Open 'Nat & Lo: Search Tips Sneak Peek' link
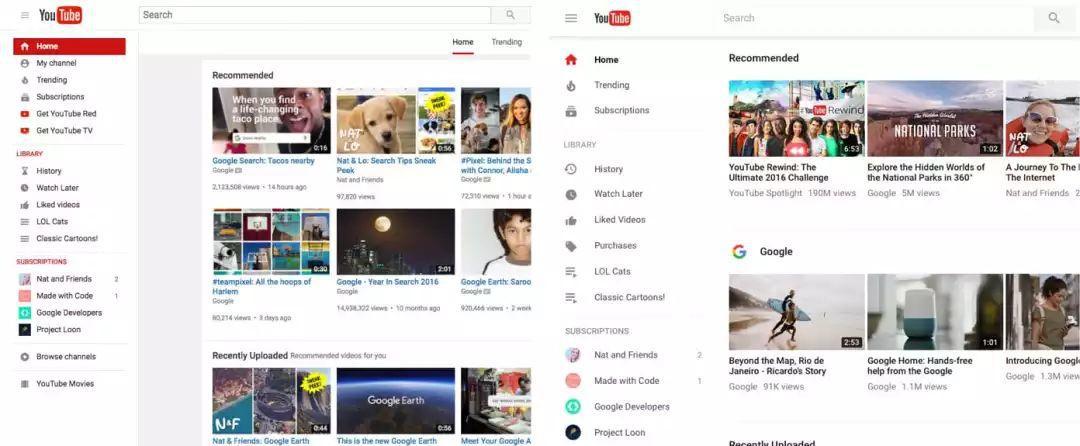 coord(386,165)
